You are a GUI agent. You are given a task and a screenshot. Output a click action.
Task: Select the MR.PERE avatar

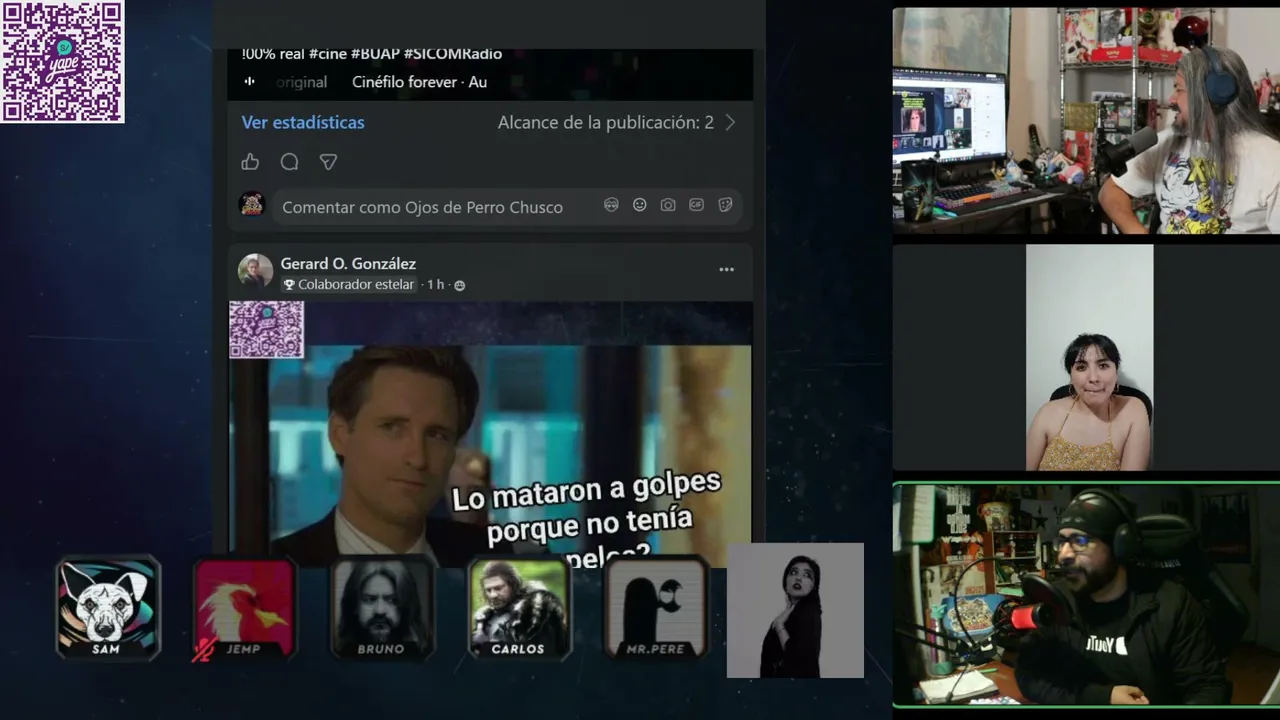(656, 608)
